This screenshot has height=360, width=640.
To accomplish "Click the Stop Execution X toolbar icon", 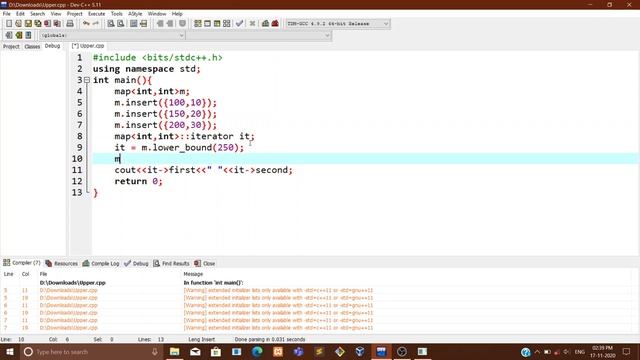I will (252, 24).
